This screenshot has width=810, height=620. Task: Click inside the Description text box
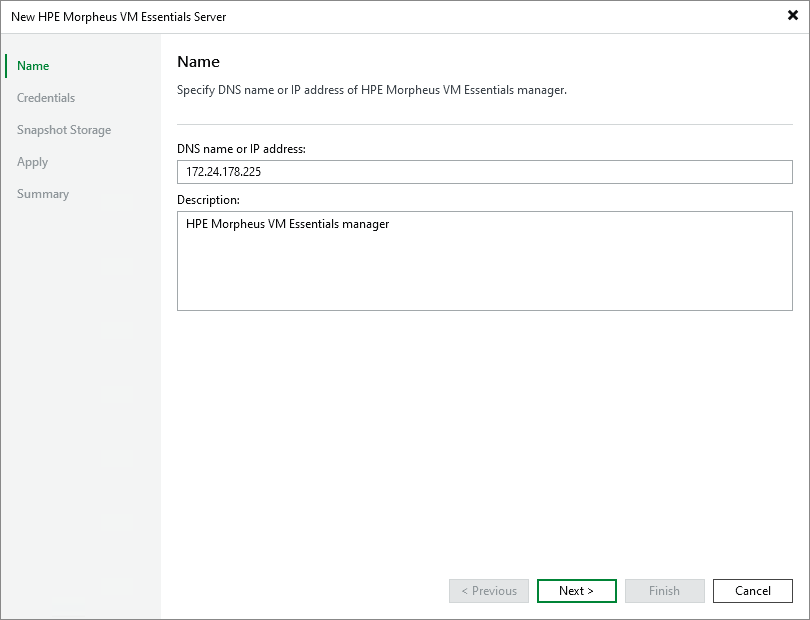[485, 260]
